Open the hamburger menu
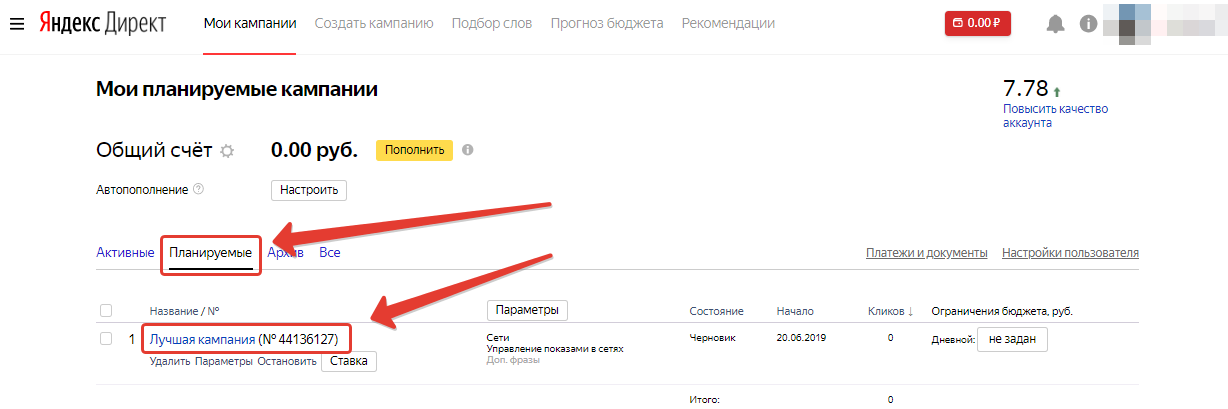The width and height of the screenshot is (1228, 409). tap(16, 23)
